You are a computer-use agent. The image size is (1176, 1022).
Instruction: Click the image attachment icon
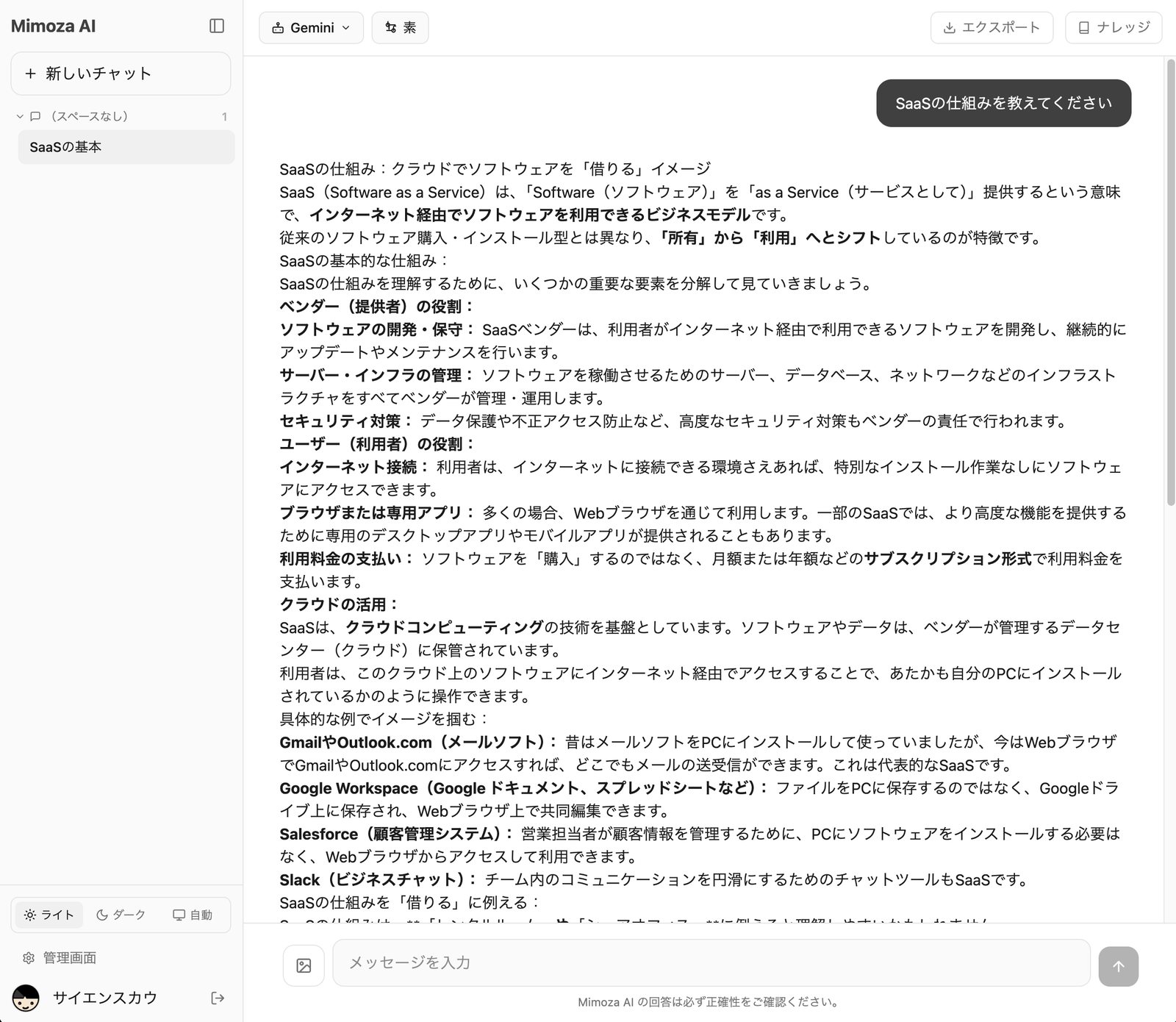click(304, 965)
